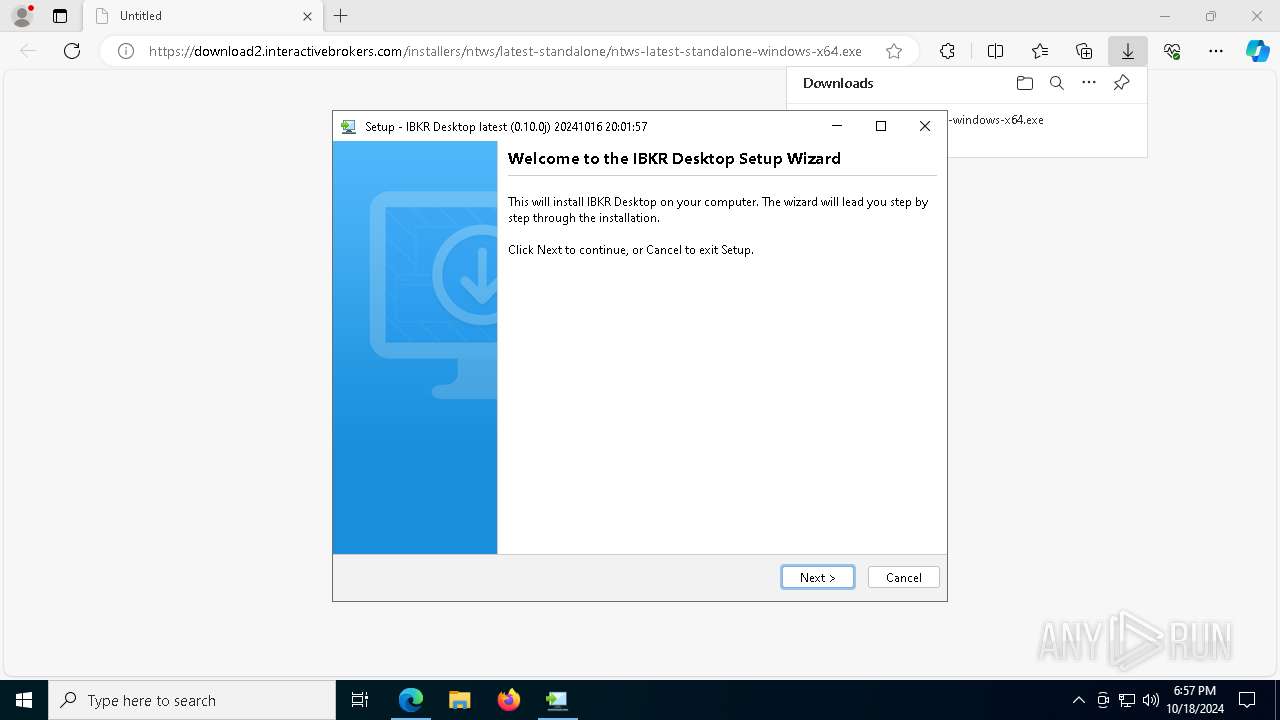Go back in the Edge browser
Image resolution: width=1280 pixels, height=720 pixels.
point(28,51)
